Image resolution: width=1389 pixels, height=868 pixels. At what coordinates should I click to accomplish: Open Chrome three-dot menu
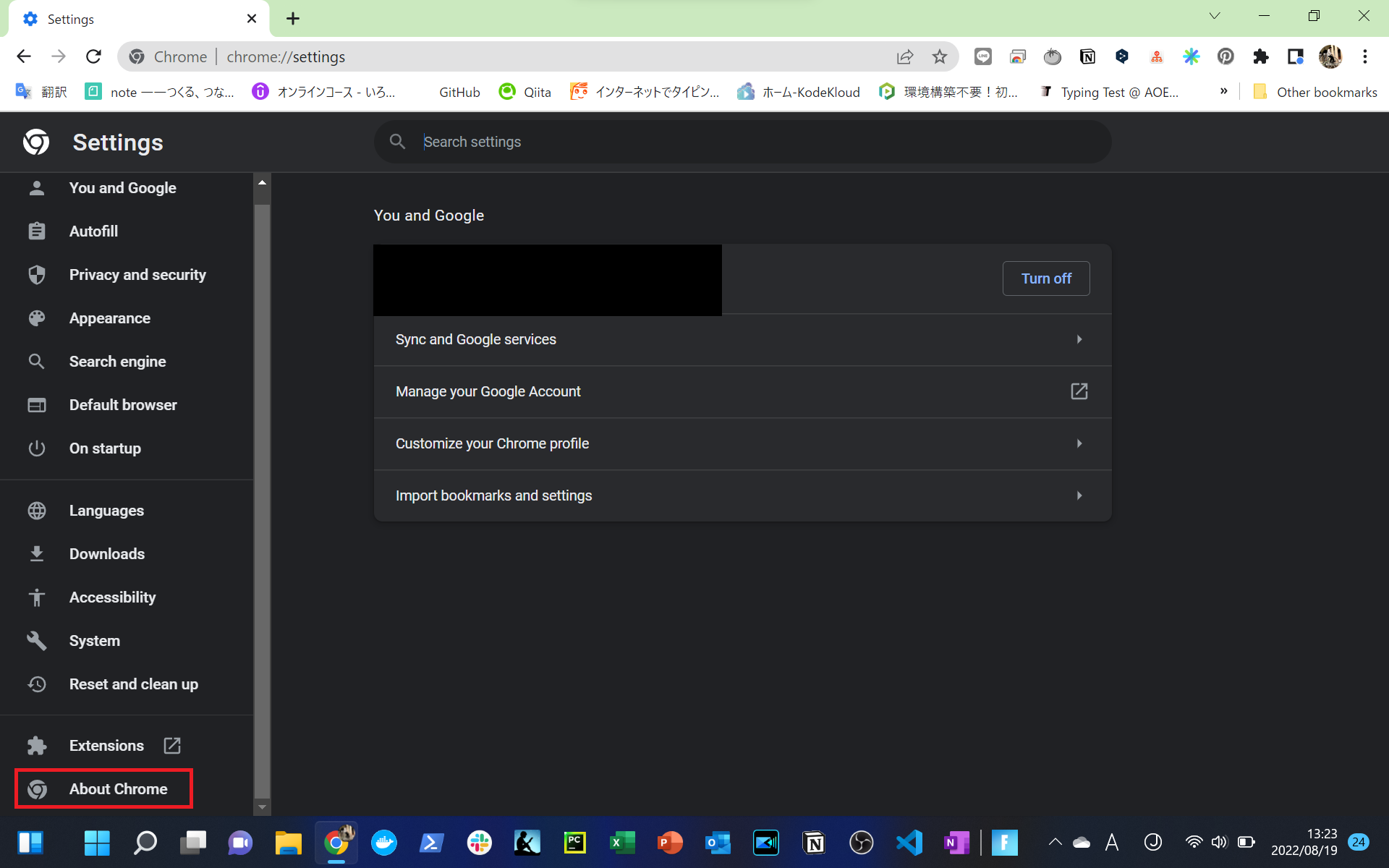tap(1365, 56)
